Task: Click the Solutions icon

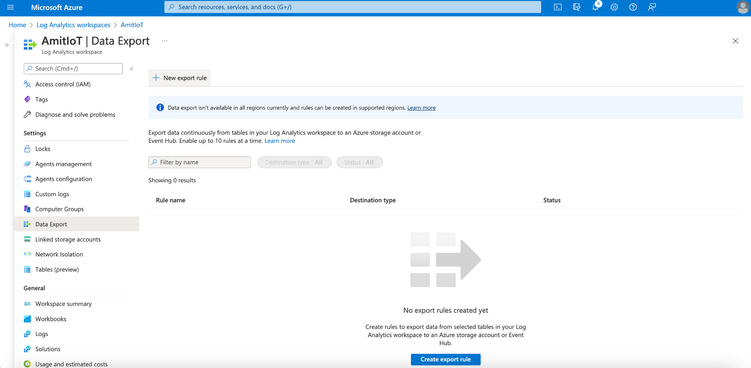Action: tap(27, 349)
